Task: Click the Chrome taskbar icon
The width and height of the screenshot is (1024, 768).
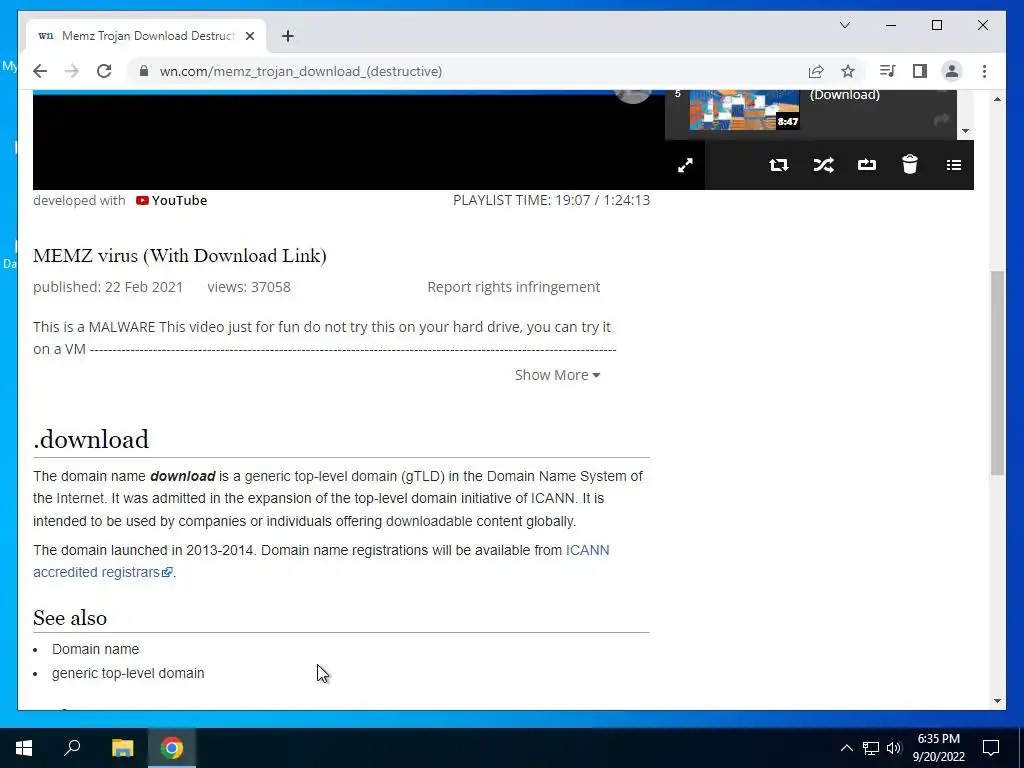Action: (x=172, y=748)
